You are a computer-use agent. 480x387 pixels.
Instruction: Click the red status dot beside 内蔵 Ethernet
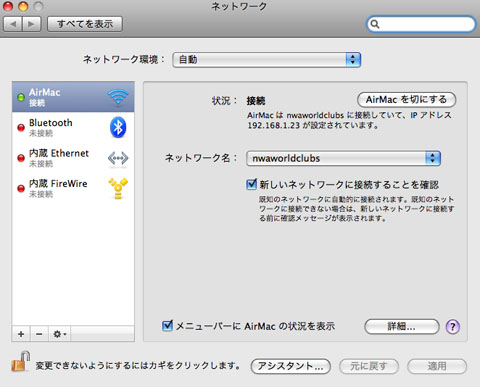[21, 158]
